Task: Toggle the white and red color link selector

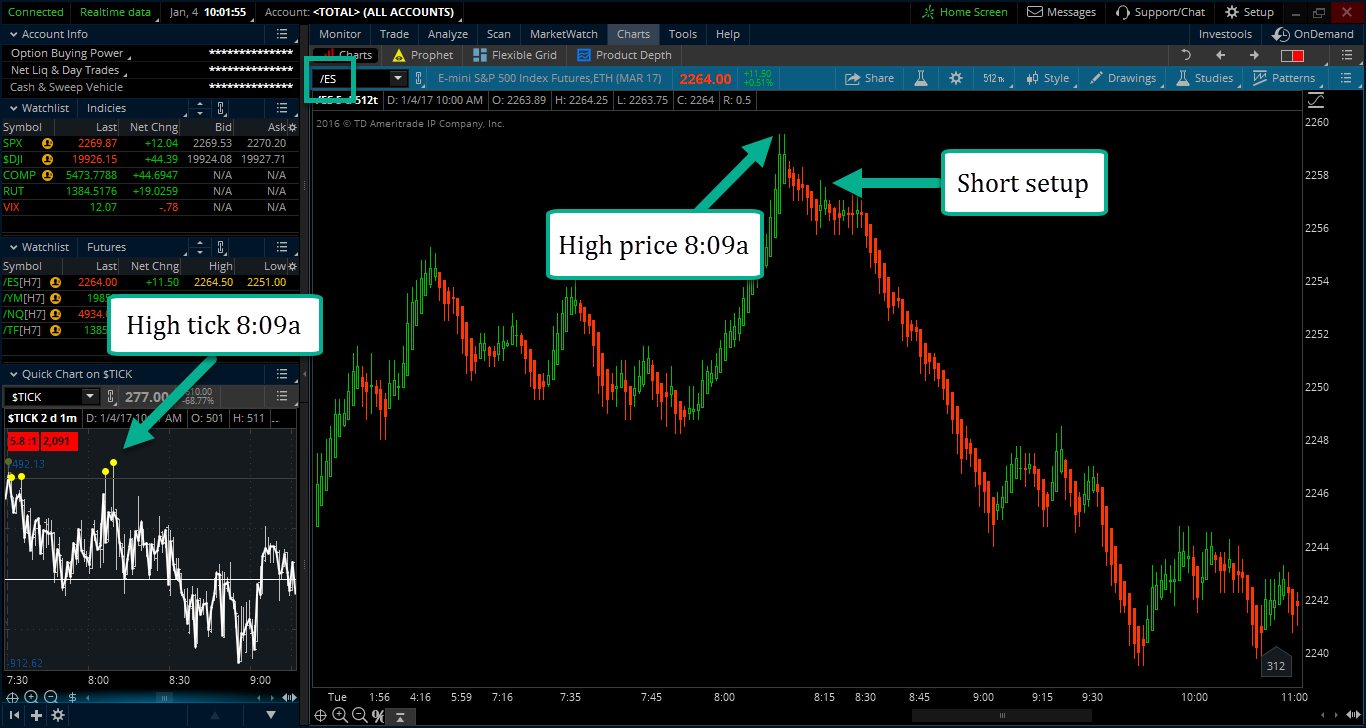Action: [x=1292, y=55]
